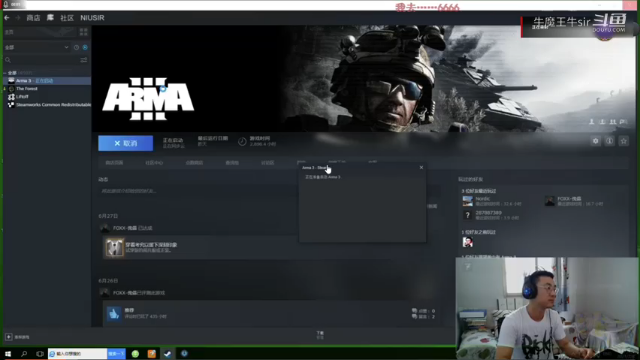Screen dimensions: 640x360
Task: Click the taskbar web search input box
Action: coord(78,353)
